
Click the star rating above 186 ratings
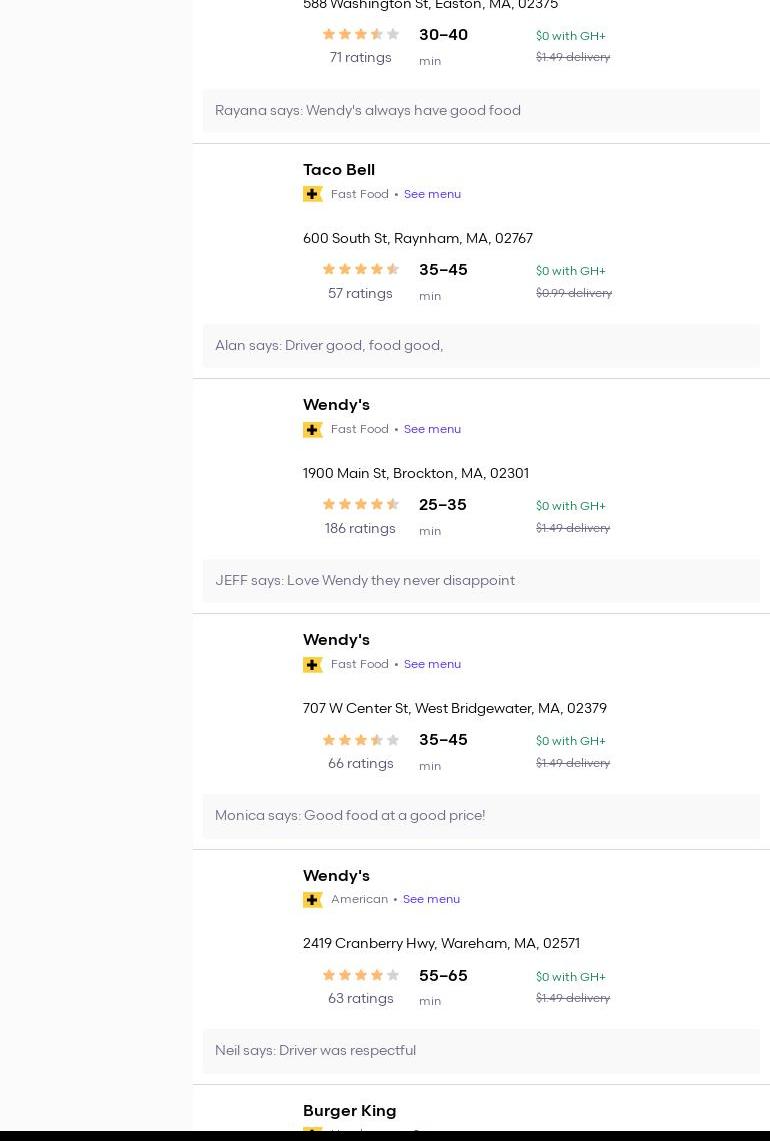(360, 504)
